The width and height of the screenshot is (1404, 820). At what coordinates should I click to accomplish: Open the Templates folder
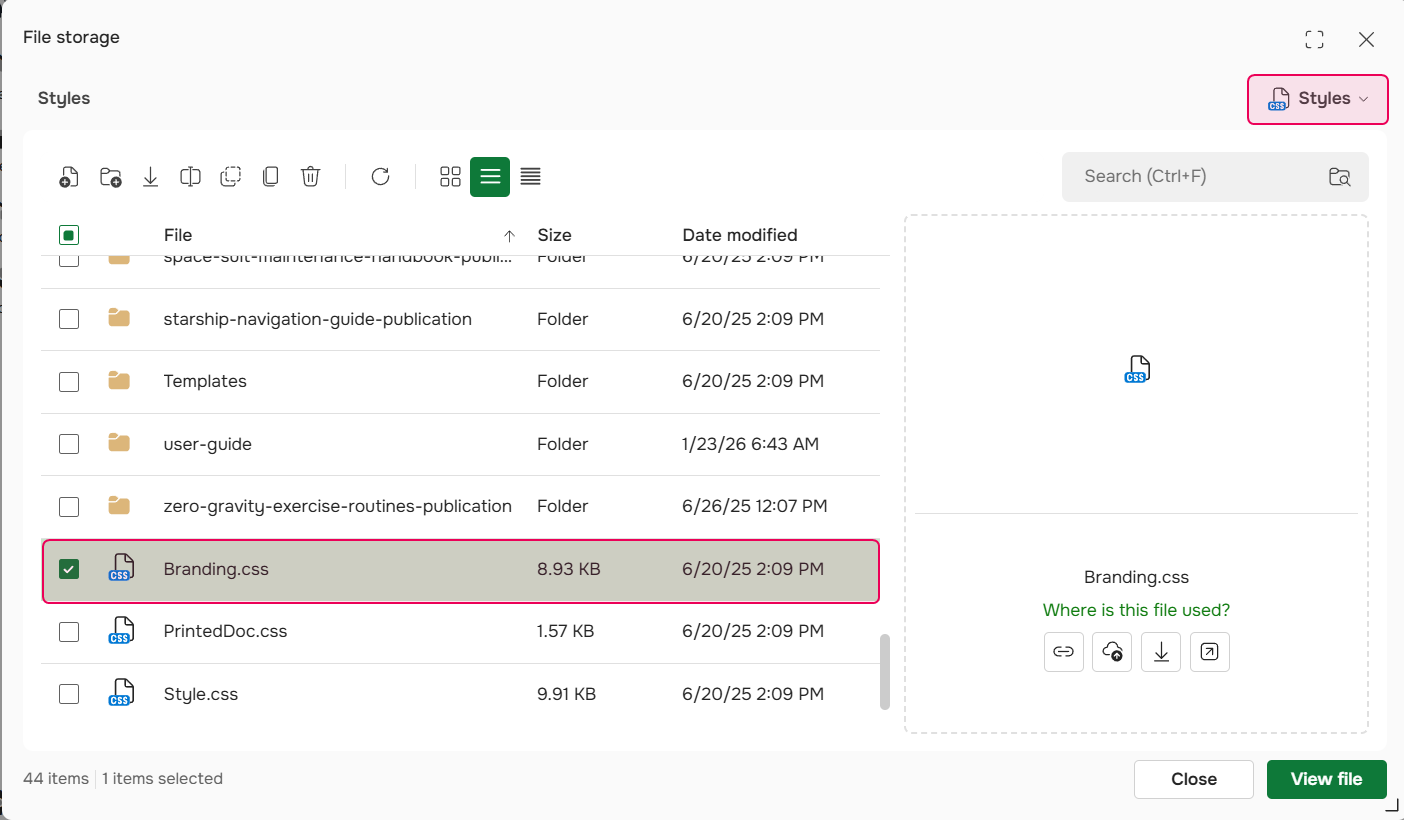[205, 381]
